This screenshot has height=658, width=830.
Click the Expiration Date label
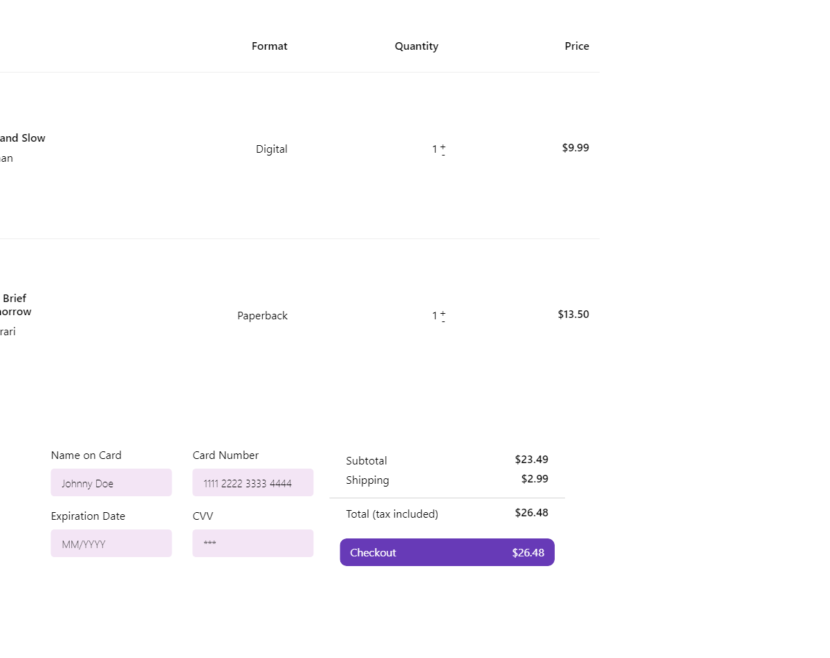(88, 517)
